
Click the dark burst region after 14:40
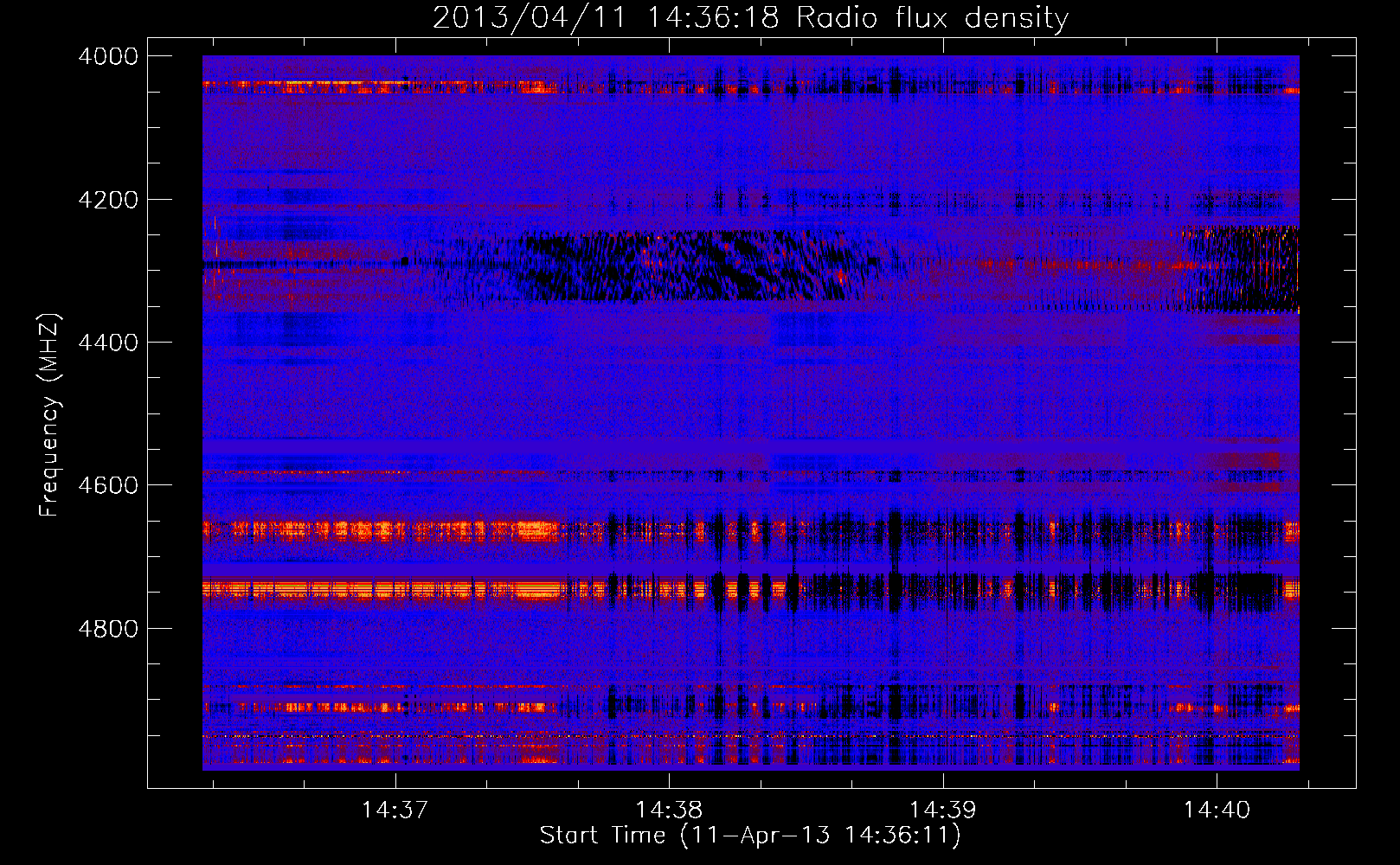point(1242,268)
